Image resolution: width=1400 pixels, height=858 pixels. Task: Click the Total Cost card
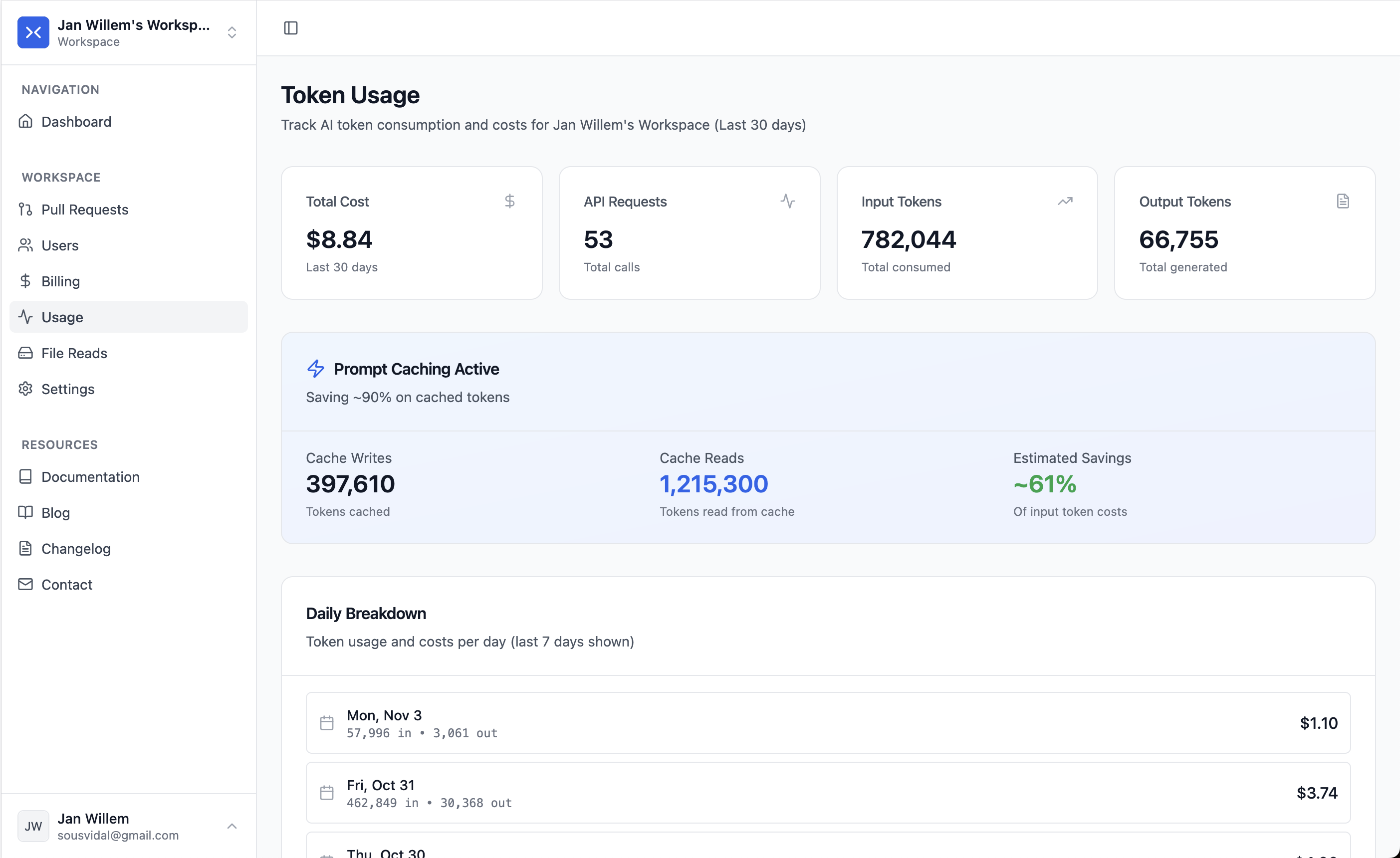tap(411, 233)
